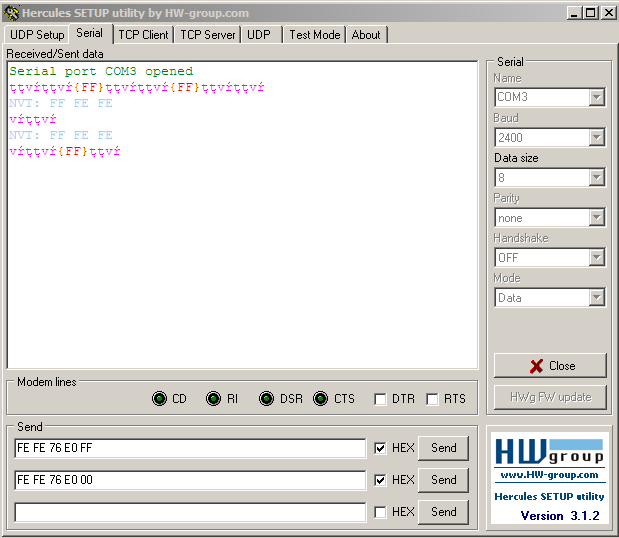Click the DSR modem line indicator
Viewport: 619px width, 538px height.
pos(267,399)
